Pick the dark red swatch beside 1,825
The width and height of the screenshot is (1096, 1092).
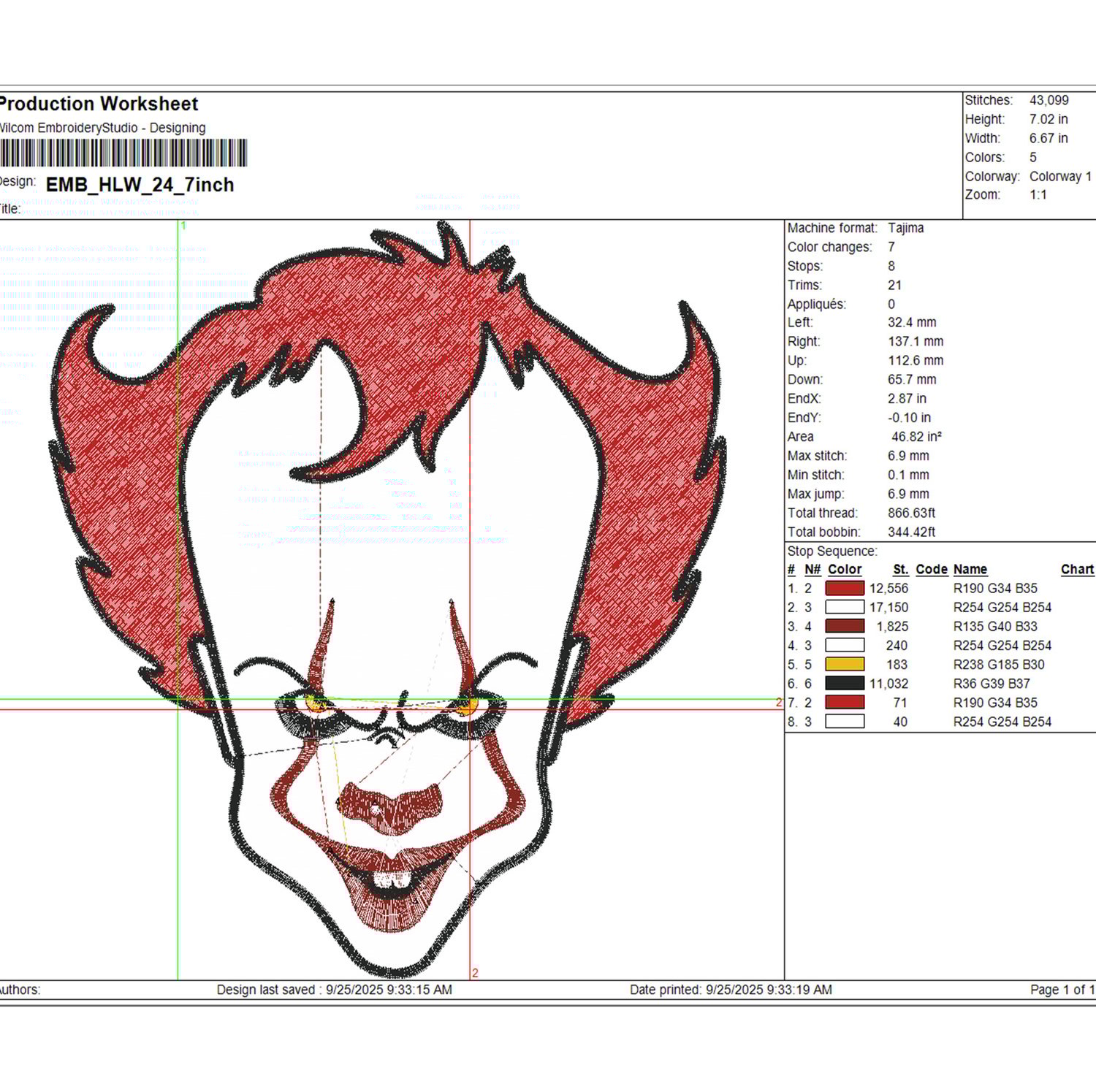pyautogui.click(x=845, y=626)
